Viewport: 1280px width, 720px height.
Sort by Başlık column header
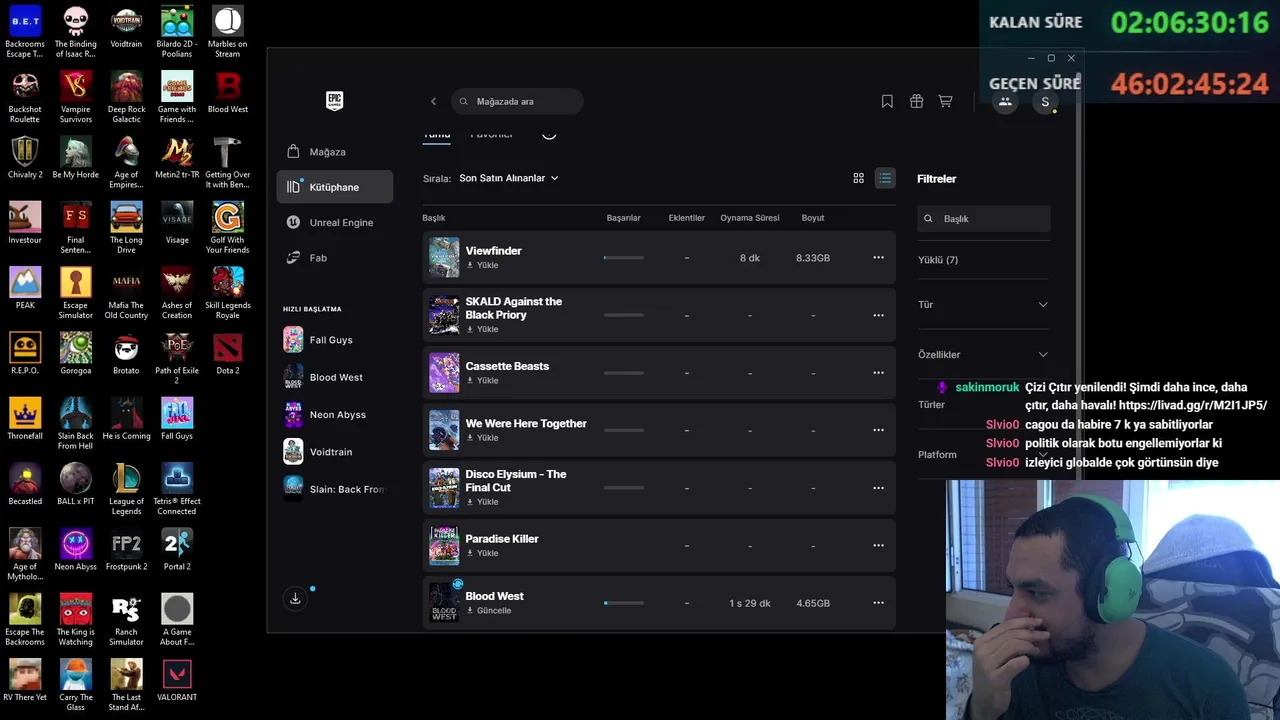point(433,218)
